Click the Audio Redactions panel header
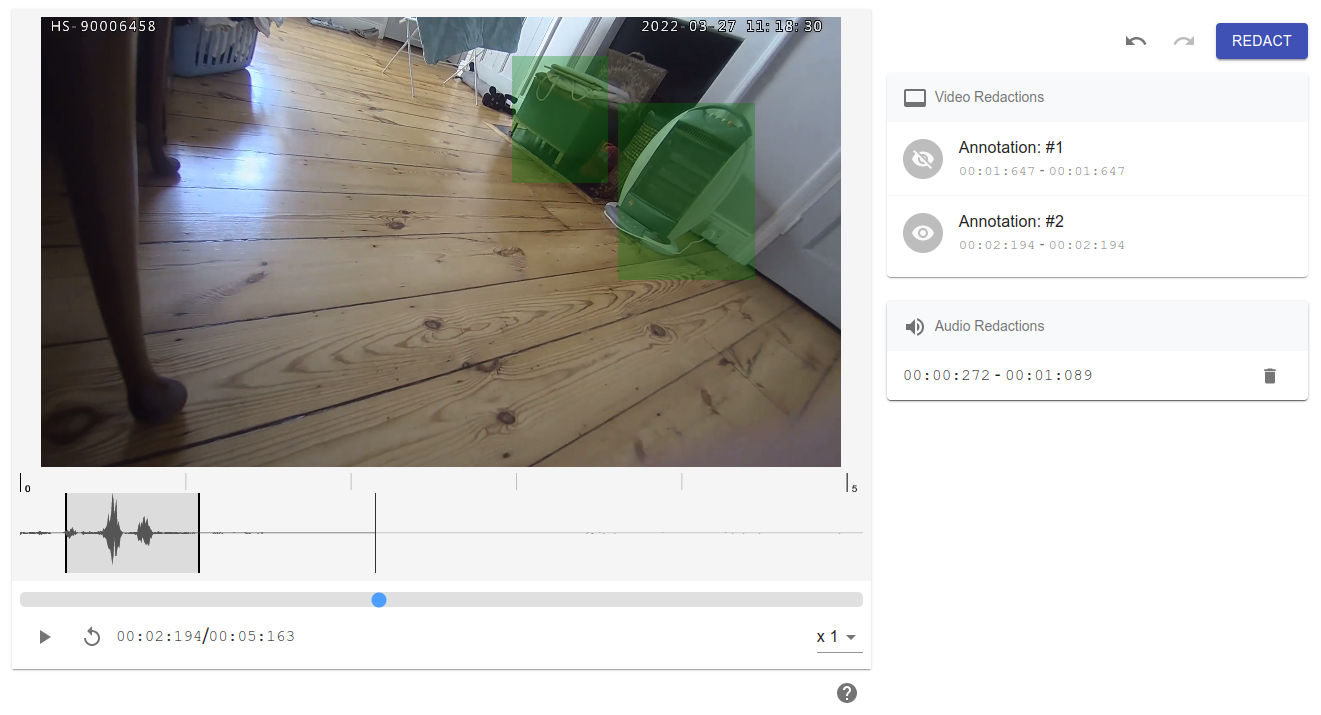 (1097, 327)
